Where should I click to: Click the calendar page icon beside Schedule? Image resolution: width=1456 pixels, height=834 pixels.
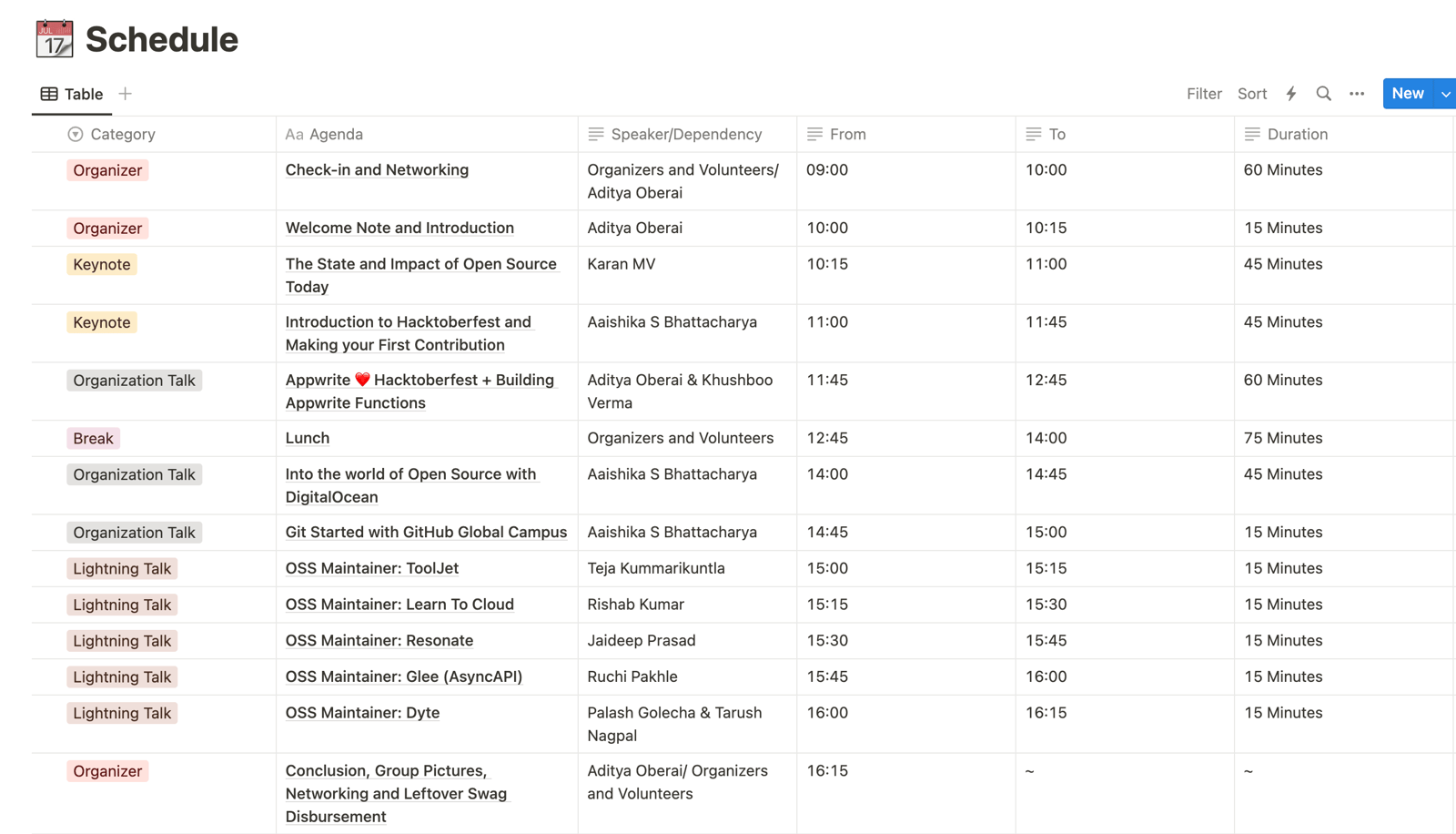[54, 39]
